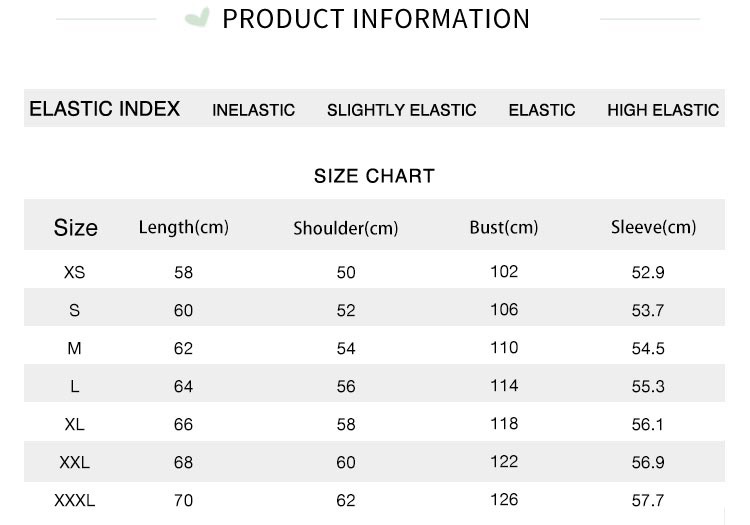
Task: Click the green heart leaf icon
Action: (197, 18)
